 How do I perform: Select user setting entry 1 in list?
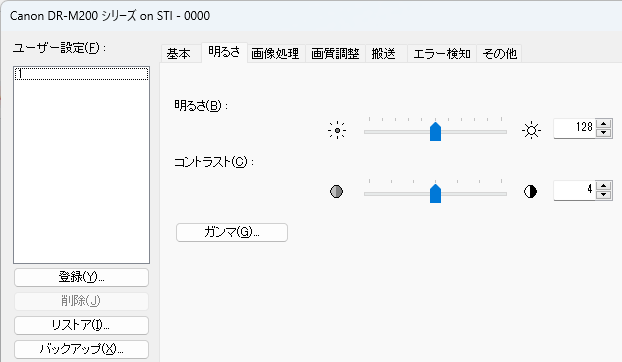click(x=81, y=74)
